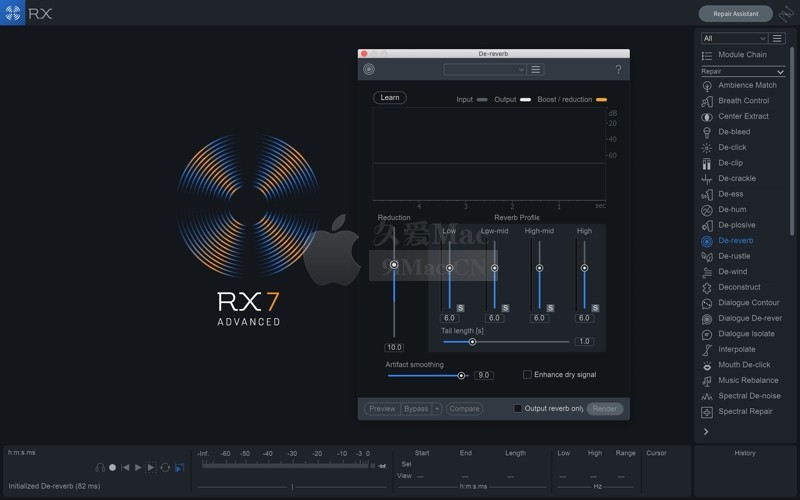The image size is (800, 500).
Task: Open the Music Rebalance module icon
Action: pos(707,382)
